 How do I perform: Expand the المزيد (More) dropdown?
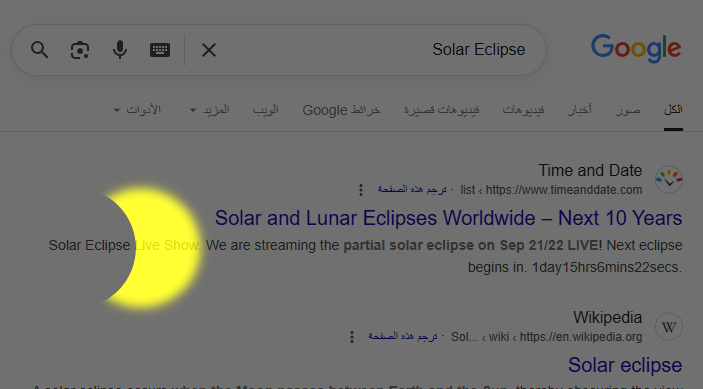[209, 110]
